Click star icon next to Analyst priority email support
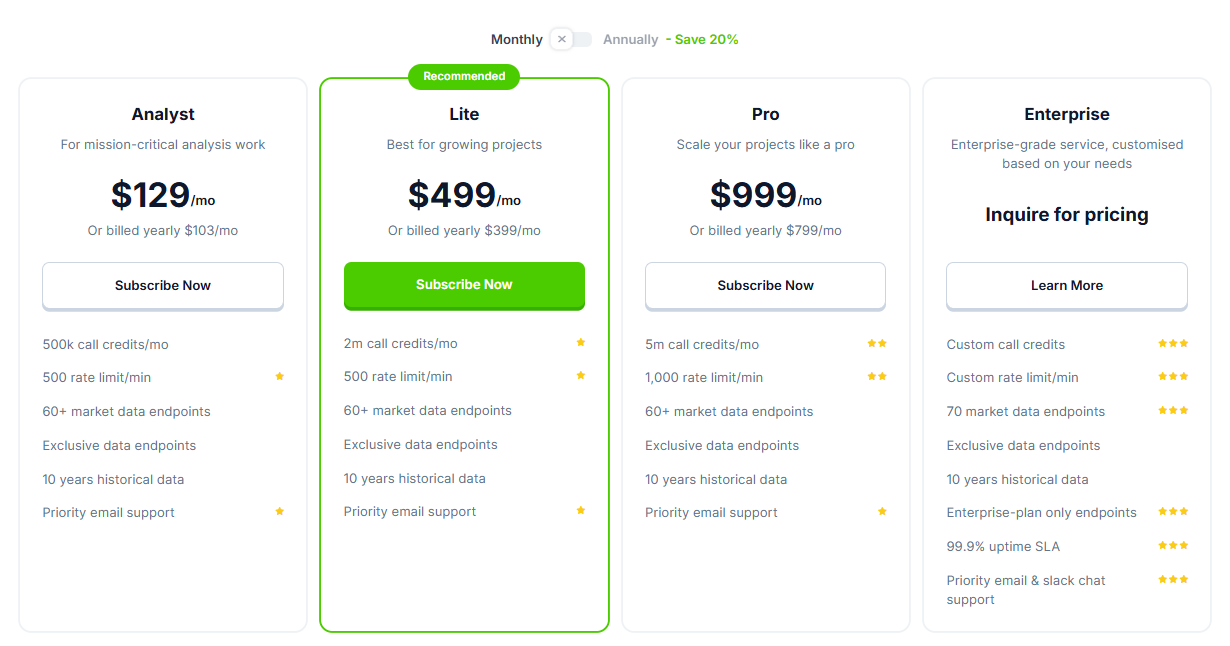Viewport: 1230px width, 646px height. tap(280, 512)
